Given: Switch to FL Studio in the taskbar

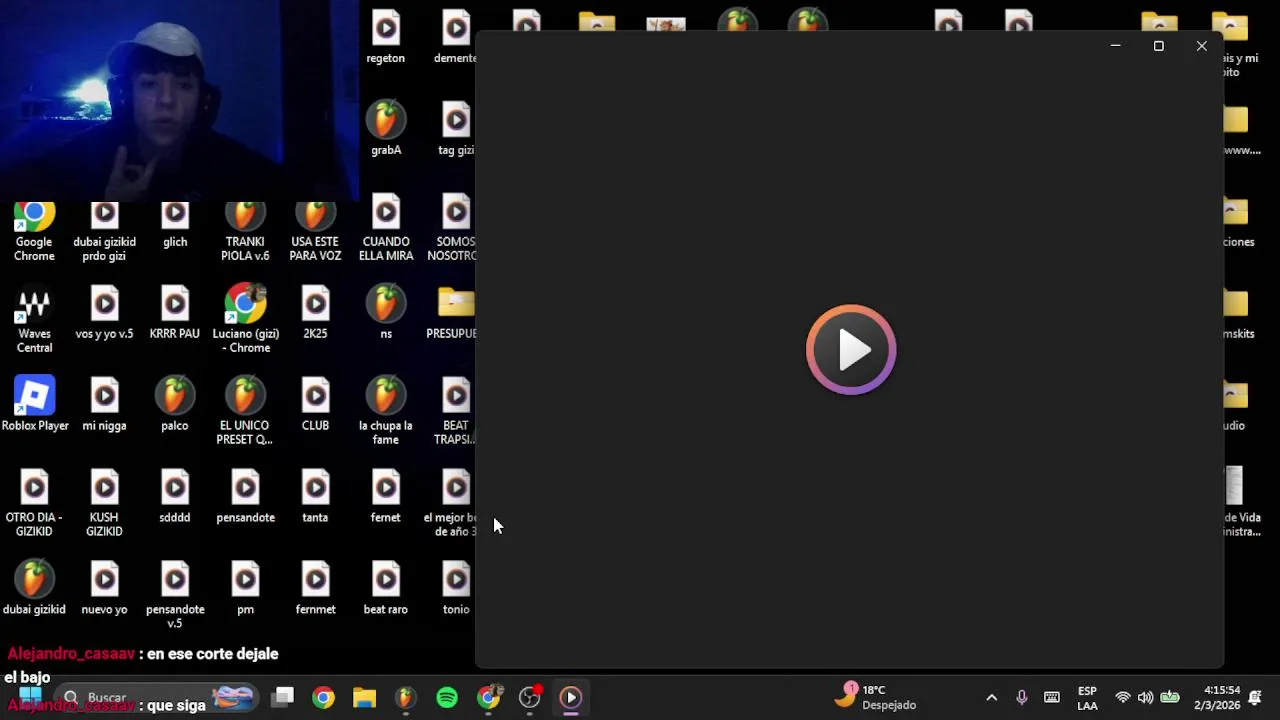Looking at the screenshot, I should point(405,697).
